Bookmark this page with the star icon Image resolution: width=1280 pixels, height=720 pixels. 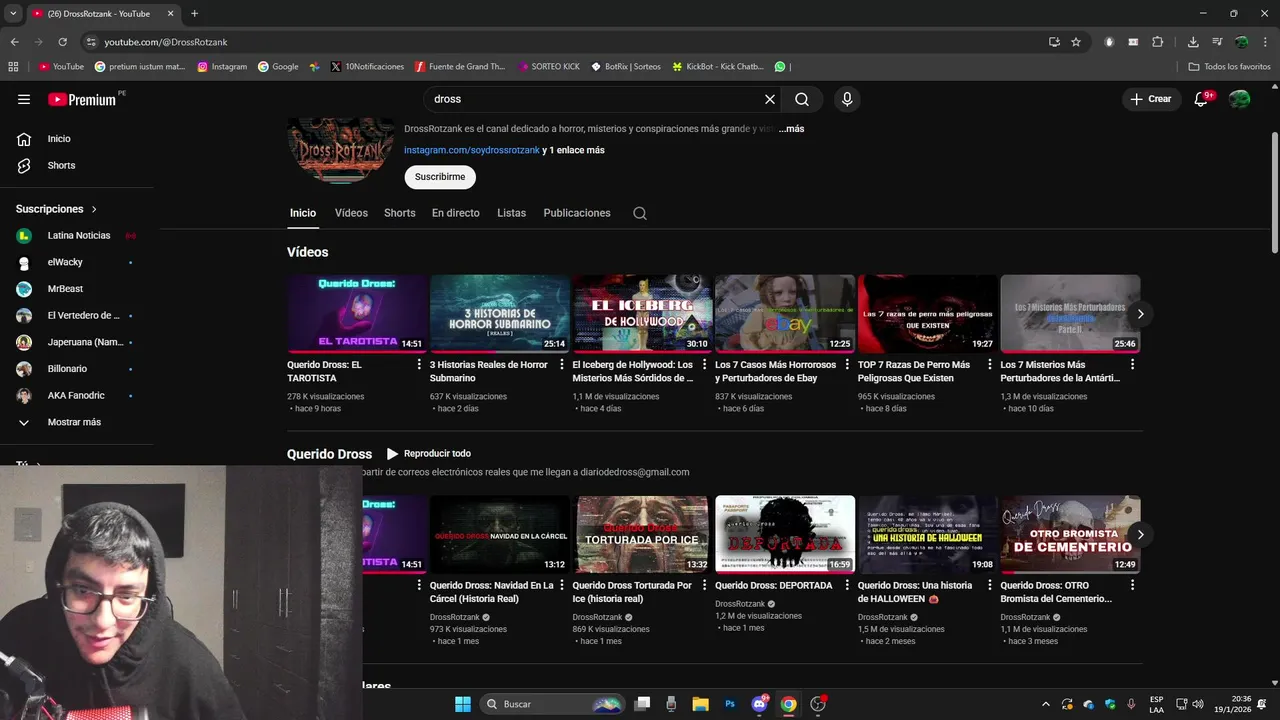(x=1076, y=42)
